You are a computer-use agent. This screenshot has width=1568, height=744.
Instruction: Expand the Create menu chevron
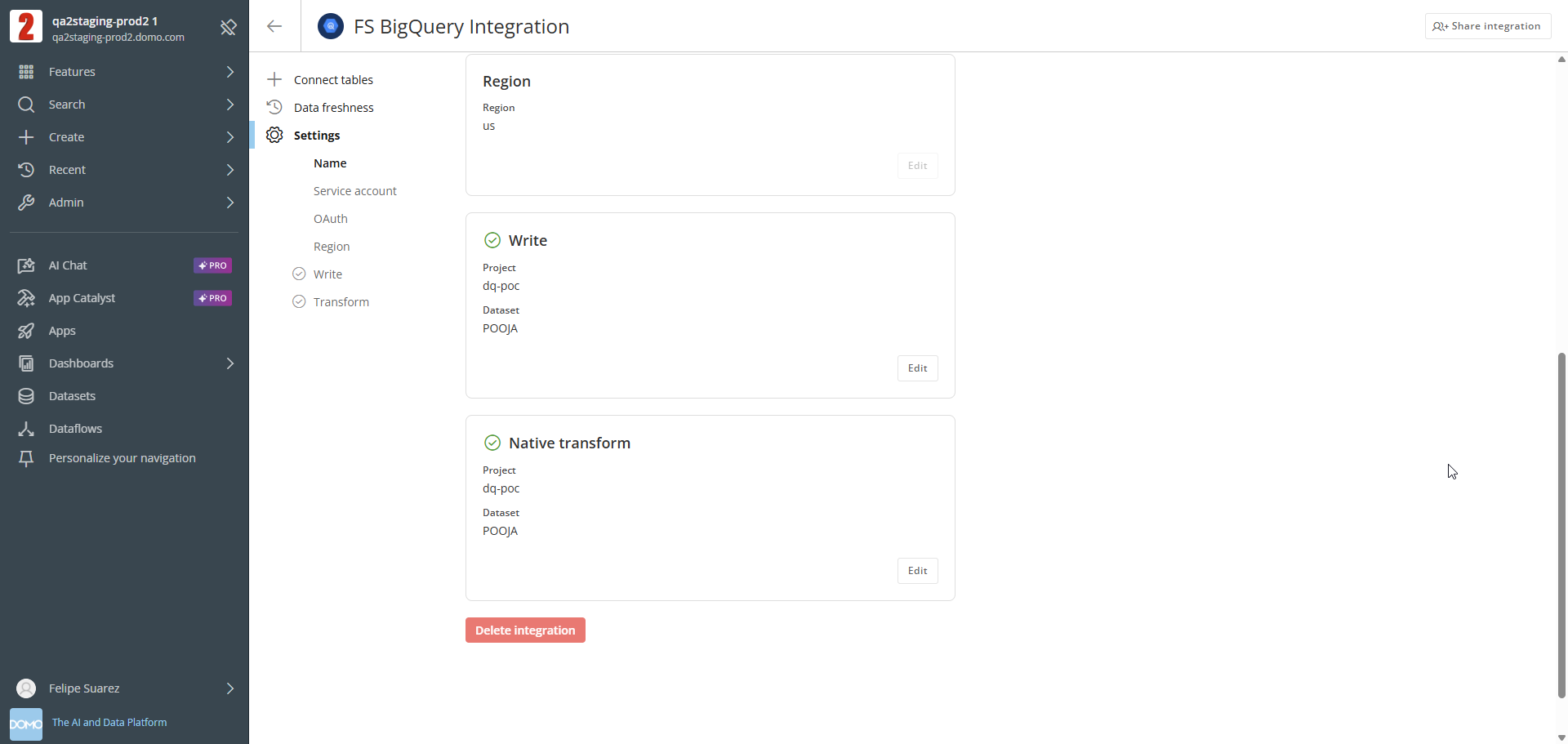pyautogui.click(x=230, y=137)
